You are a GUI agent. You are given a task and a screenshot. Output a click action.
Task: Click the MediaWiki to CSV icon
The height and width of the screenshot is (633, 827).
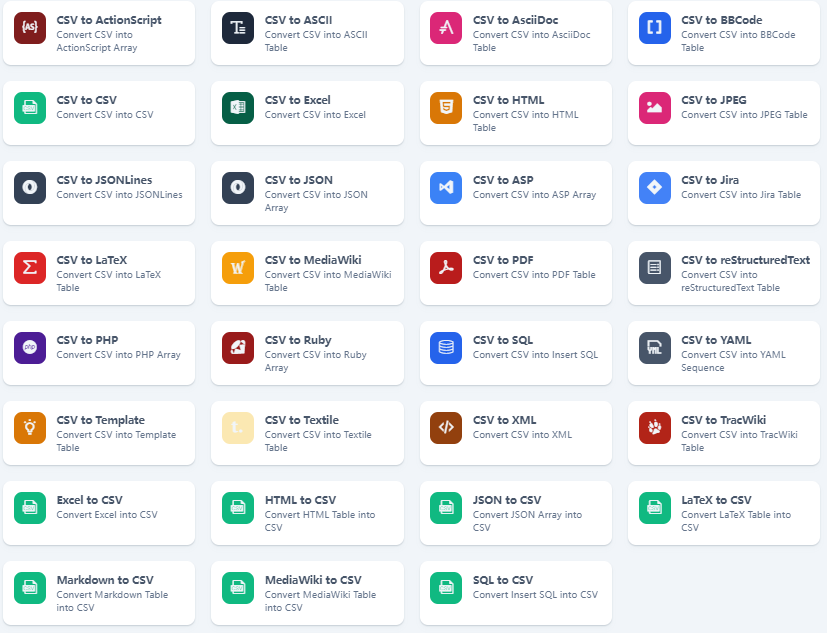[238, 588]
